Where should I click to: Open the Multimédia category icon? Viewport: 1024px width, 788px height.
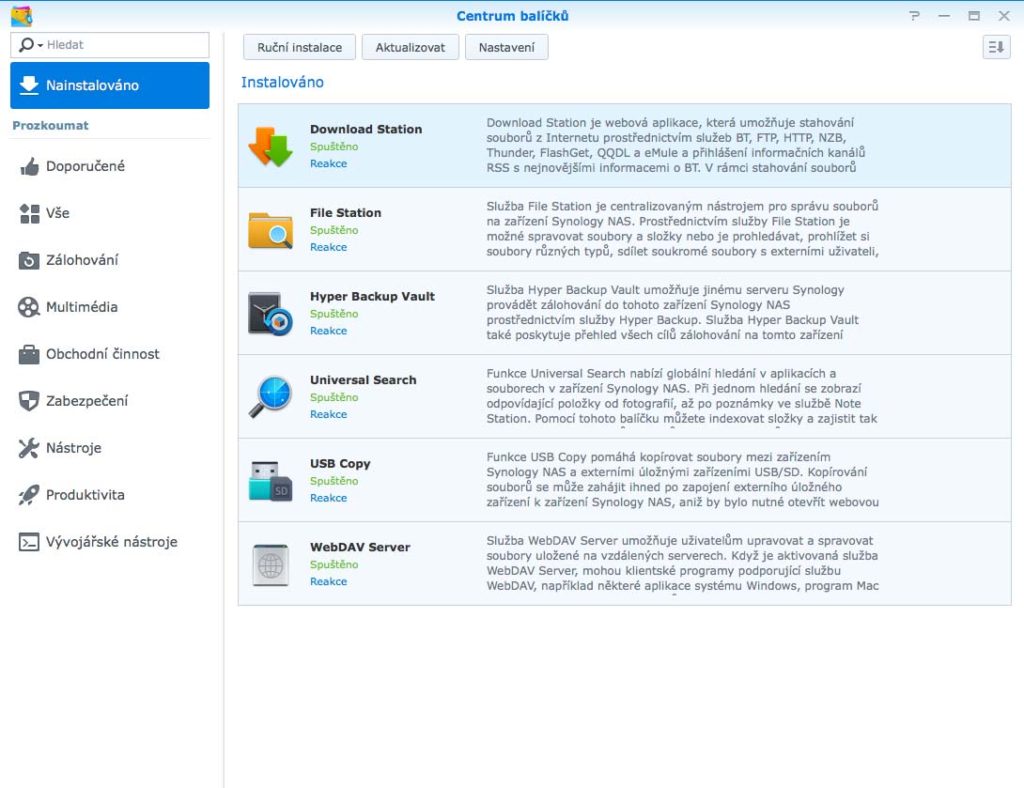point(28,307)
